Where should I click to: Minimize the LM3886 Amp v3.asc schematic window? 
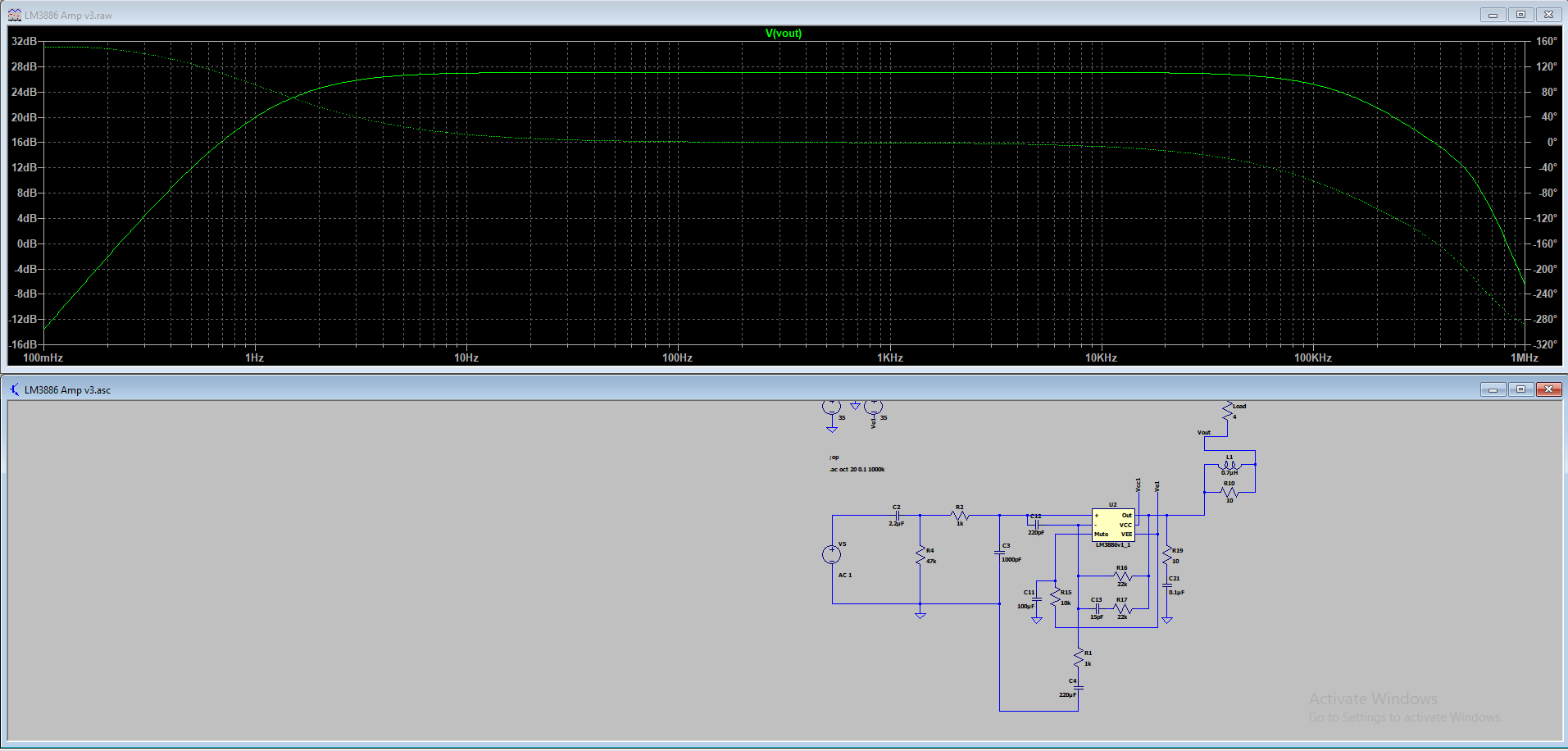click(1493, 389)
